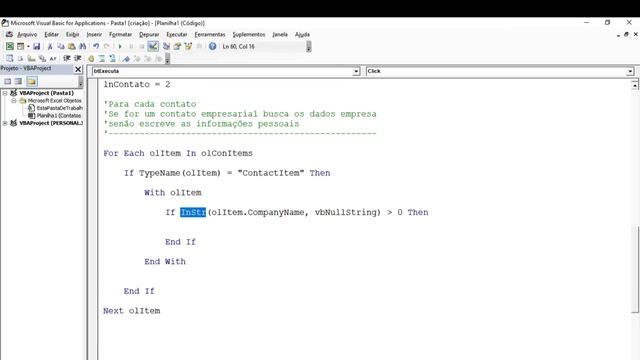Open the Editar menu
The width and height of the screenshot is (640, 360).
pos(51,35)
